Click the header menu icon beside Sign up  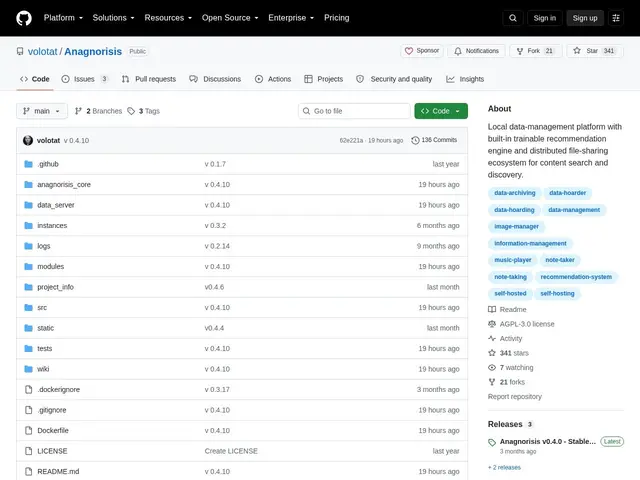pos(616,18)
